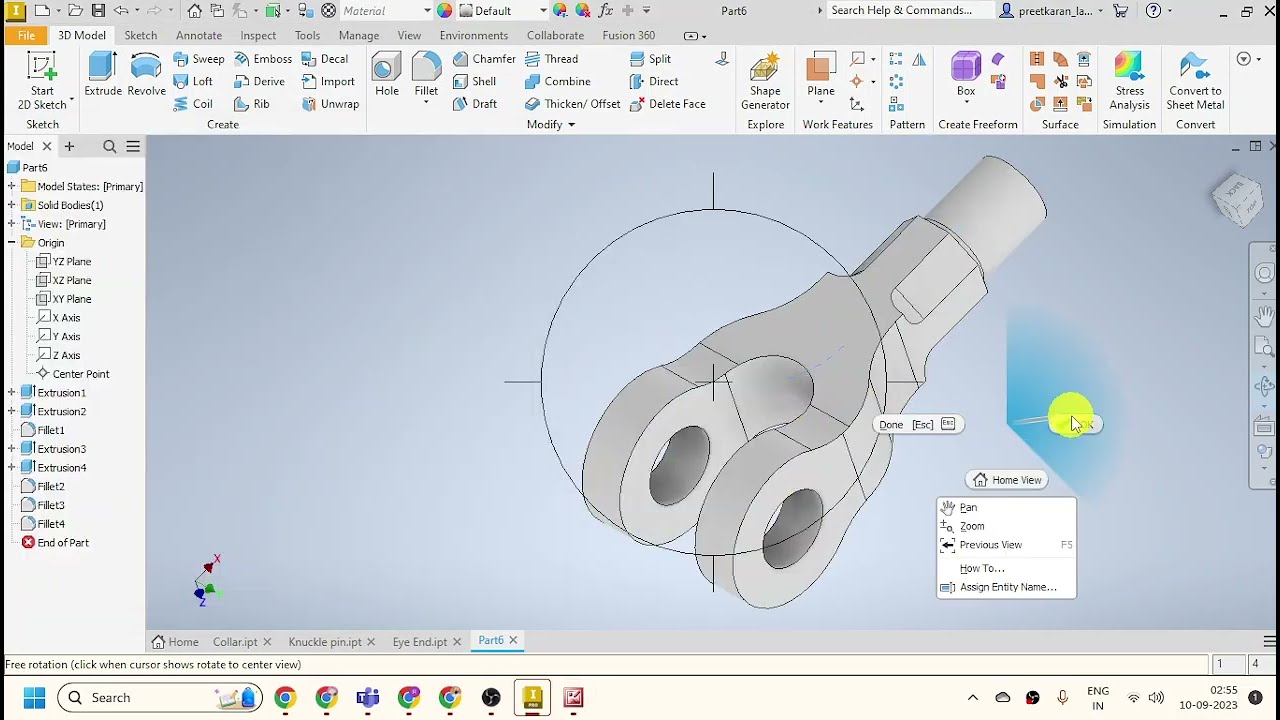Image resolution: width=1280 pixels, height=720 pixels.
Task: Select the Hole tool
Action: tap(386, 75)
